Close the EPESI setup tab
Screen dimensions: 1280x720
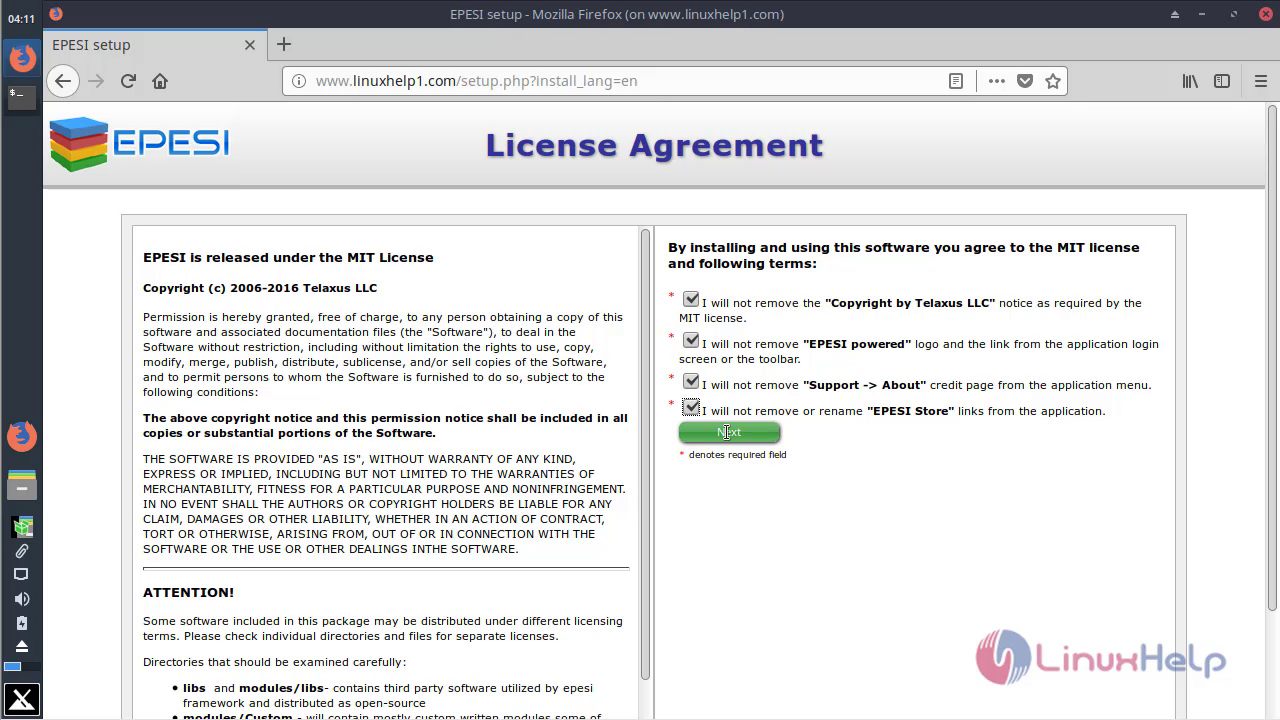pos(250,45)
